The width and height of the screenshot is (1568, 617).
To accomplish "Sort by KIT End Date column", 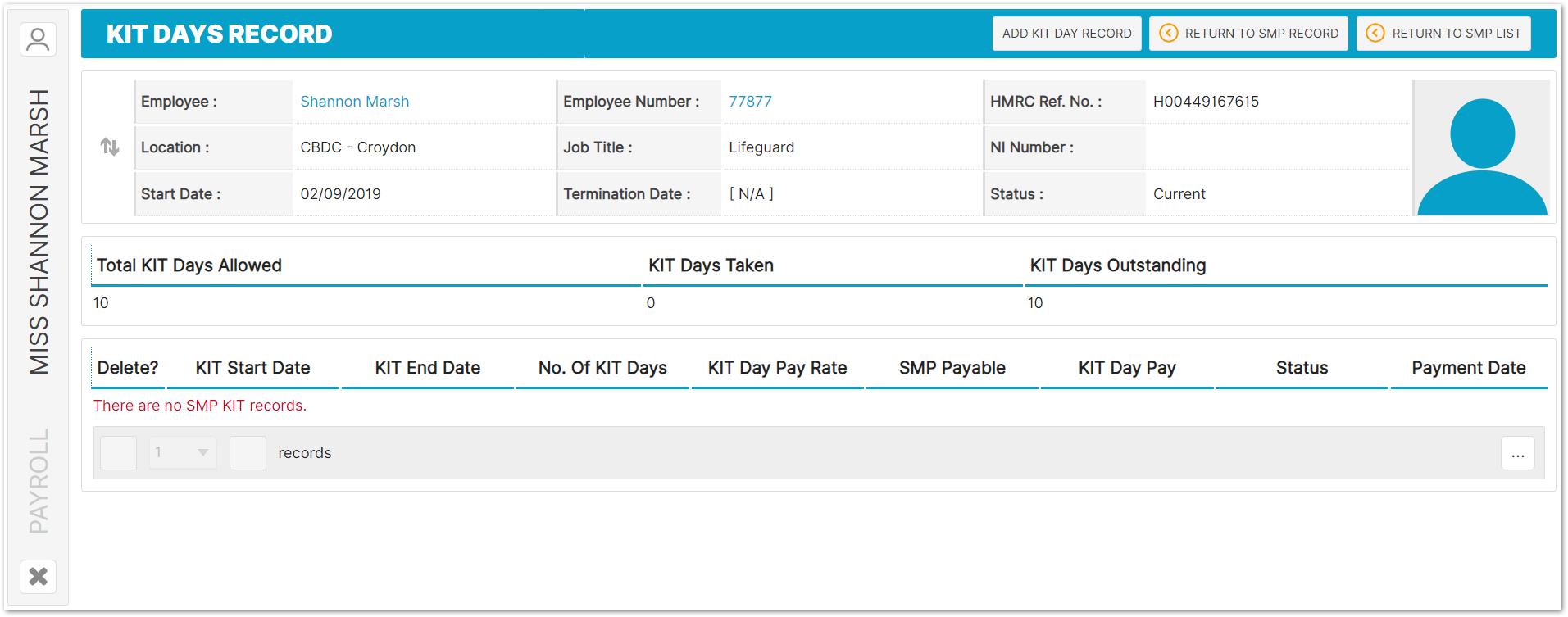I will point(427,368).
